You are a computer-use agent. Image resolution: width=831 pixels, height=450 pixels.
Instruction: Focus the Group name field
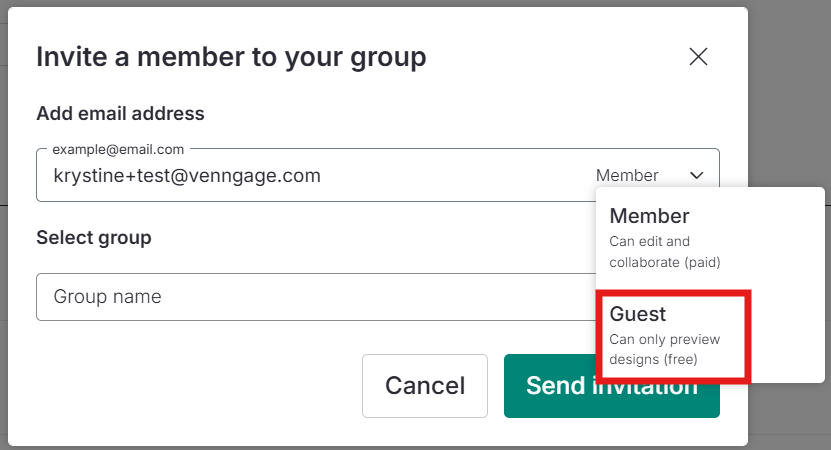pyautogui.click(x=316, y=297)
